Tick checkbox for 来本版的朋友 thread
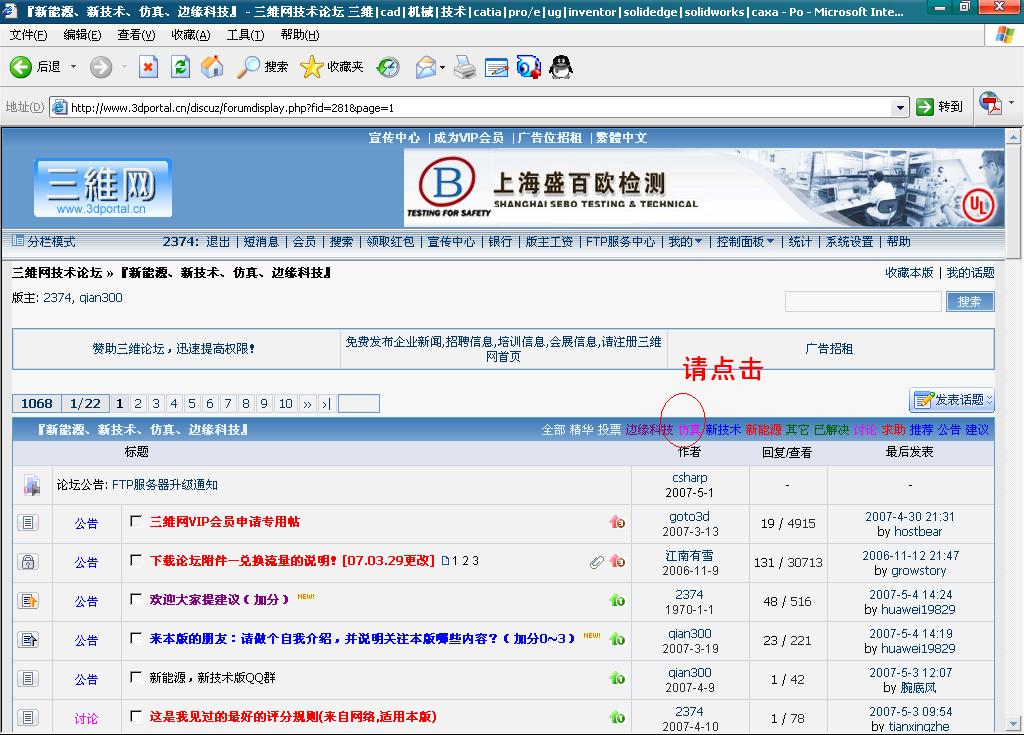Screen dimensions: 1024x735 (x=136, y=638)
